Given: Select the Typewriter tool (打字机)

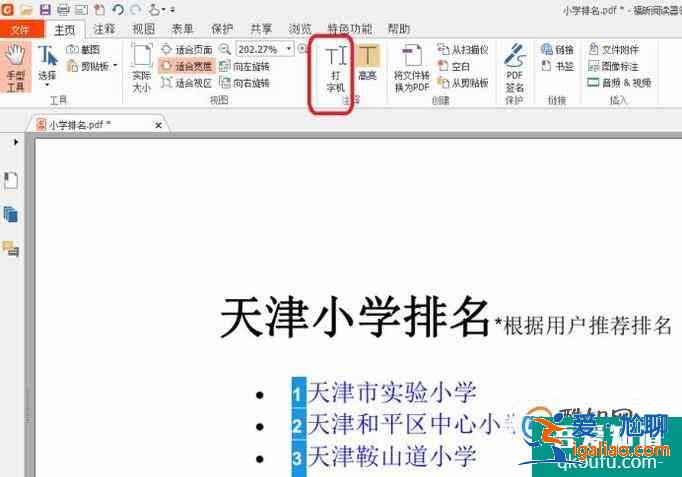Looking at the screenshot, I should [335, 69].
